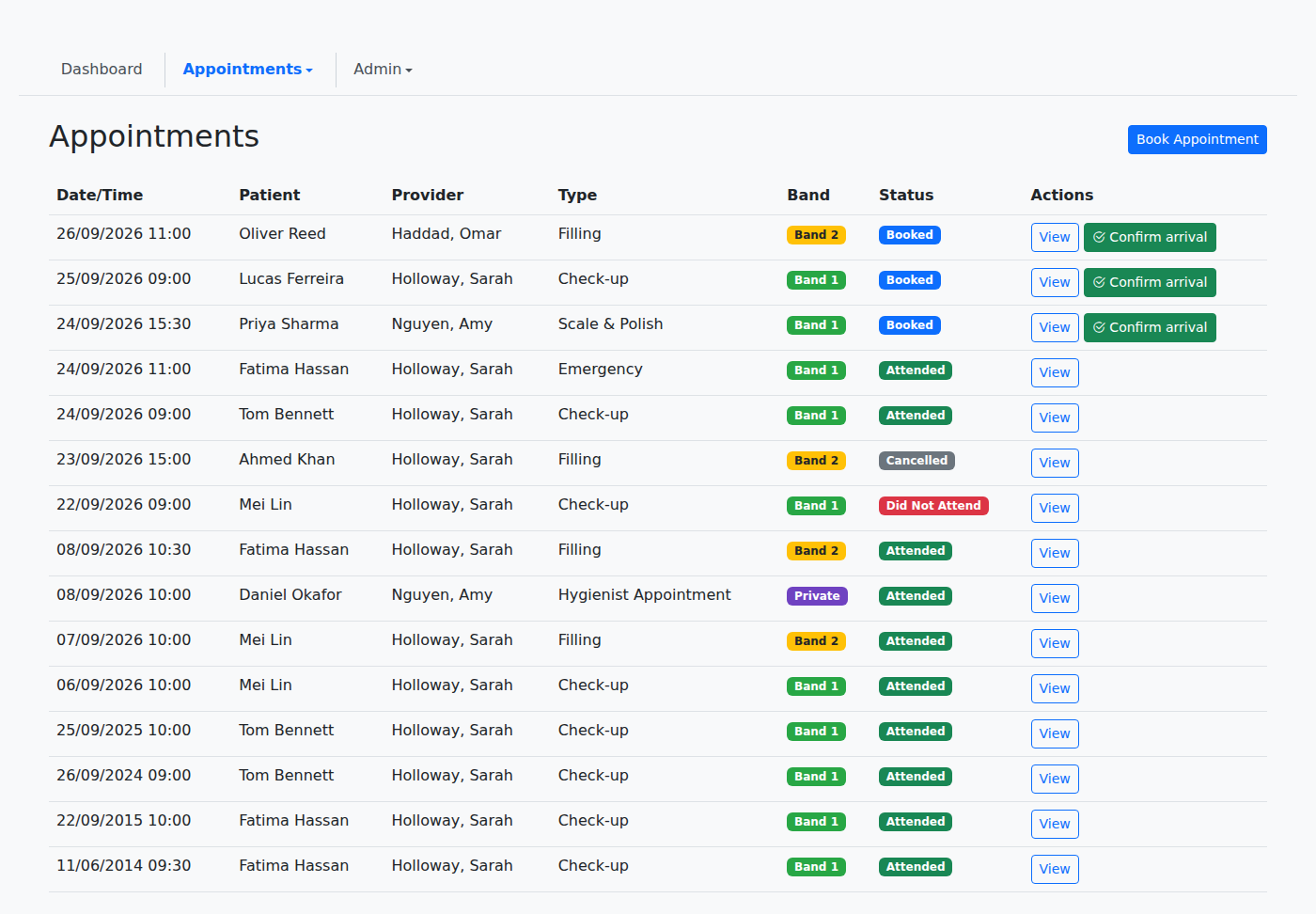Click patient name Daniel Okafor

(290, 594)
